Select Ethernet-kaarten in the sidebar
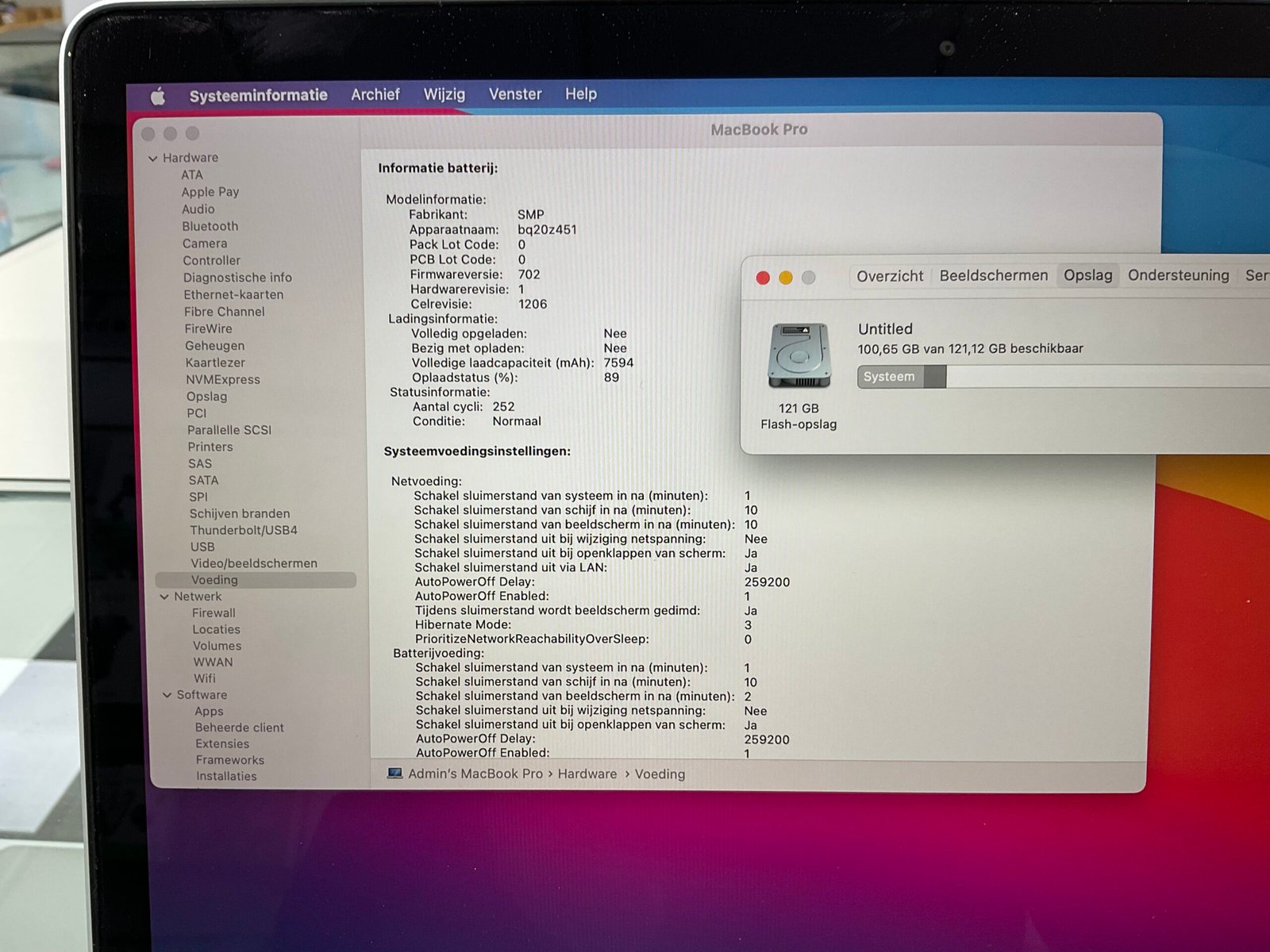Image resolution: width=1270 pixels, height=952 pixels. coord(233,294)
